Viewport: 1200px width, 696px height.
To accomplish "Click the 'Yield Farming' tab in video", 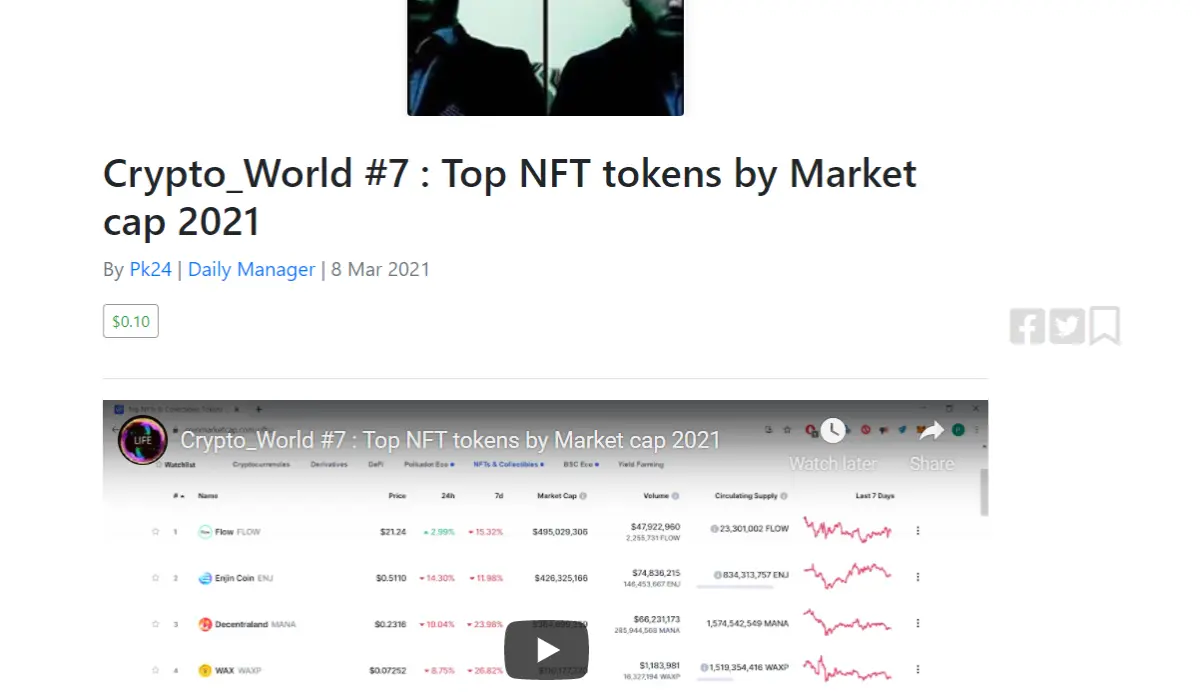I will (641, 465).
